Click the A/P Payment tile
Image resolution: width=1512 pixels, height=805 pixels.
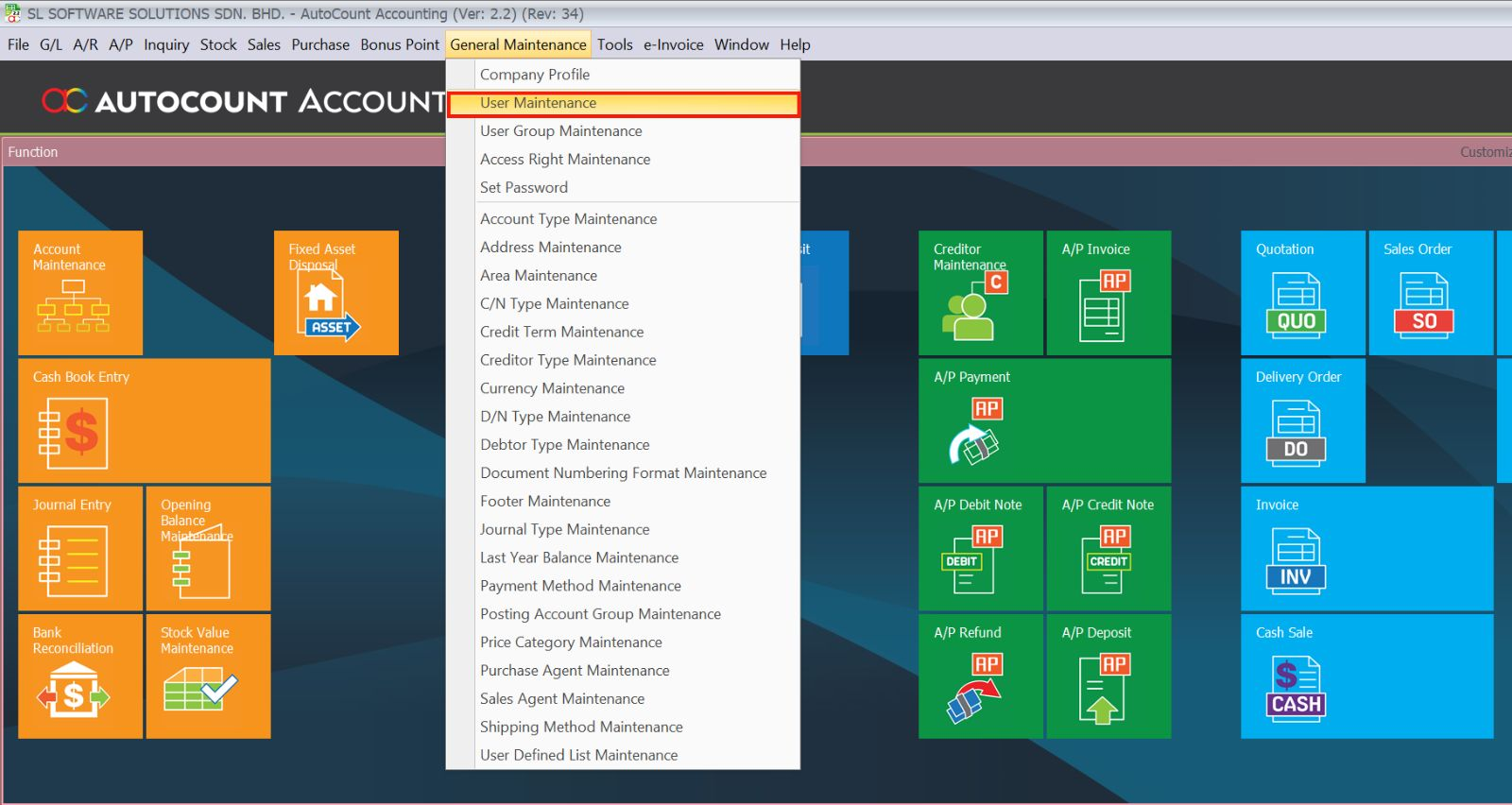[x=1044, y=420]
